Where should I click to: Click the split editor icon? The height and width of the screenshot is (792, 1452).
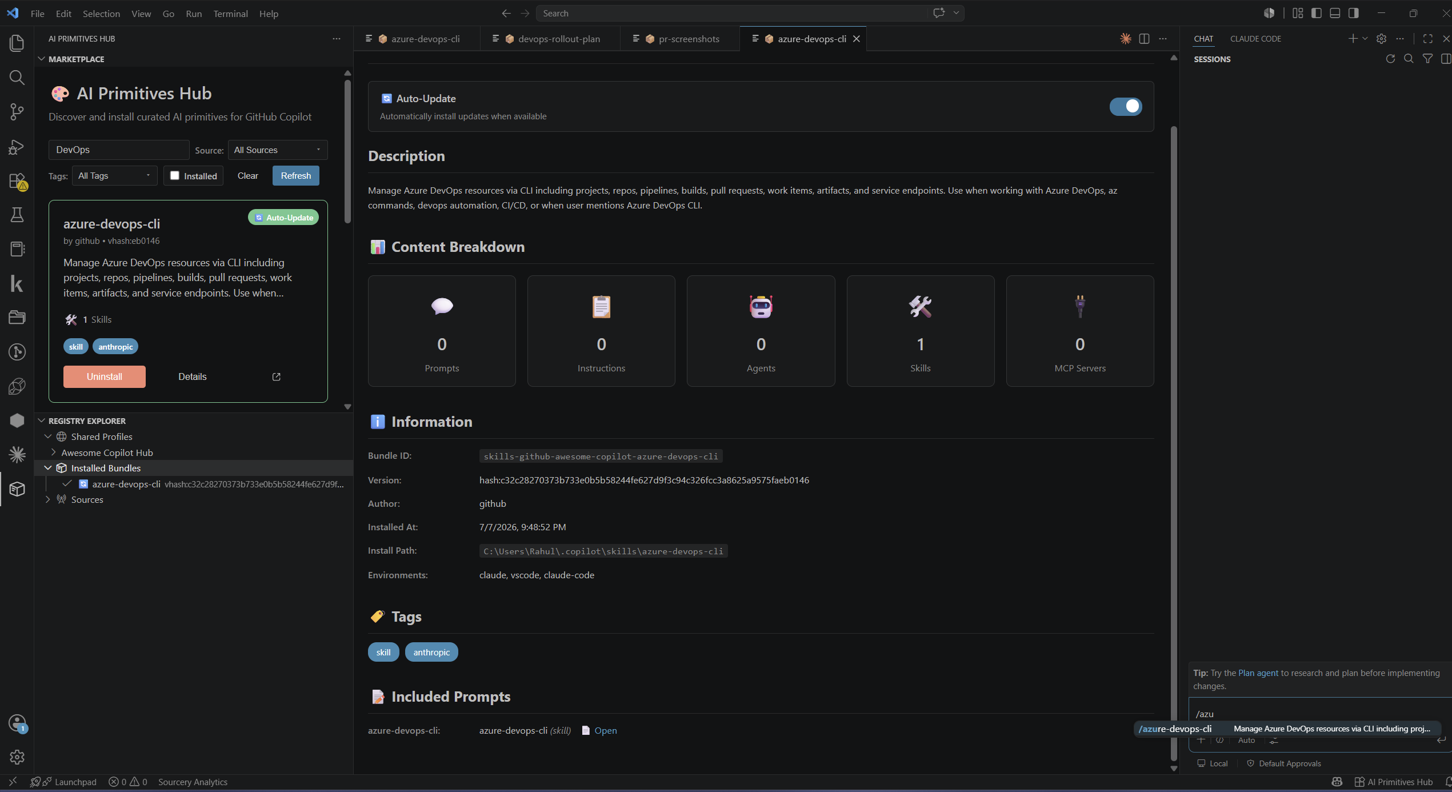1144,39
